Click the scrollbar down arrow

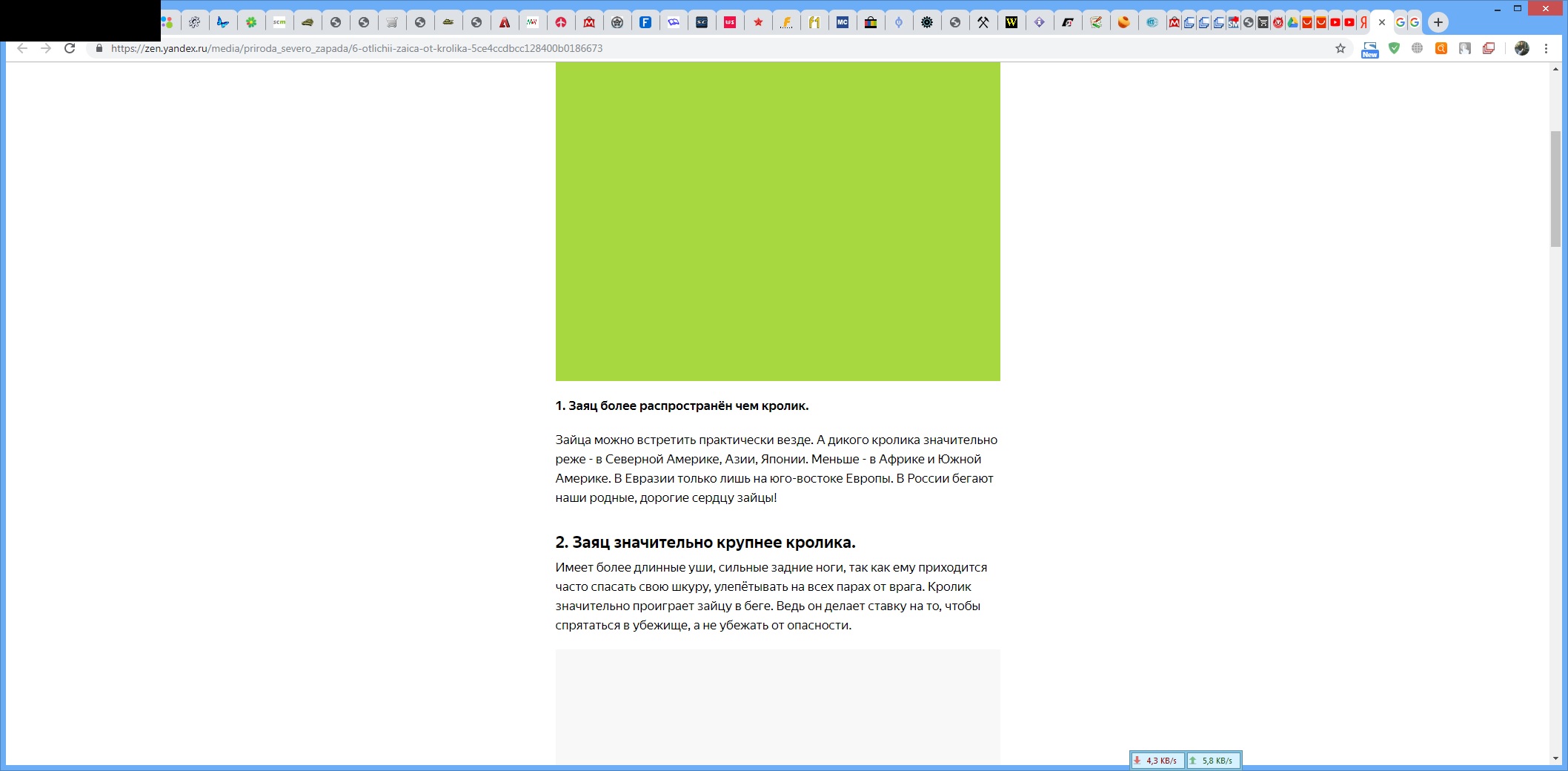(1555, 758)
